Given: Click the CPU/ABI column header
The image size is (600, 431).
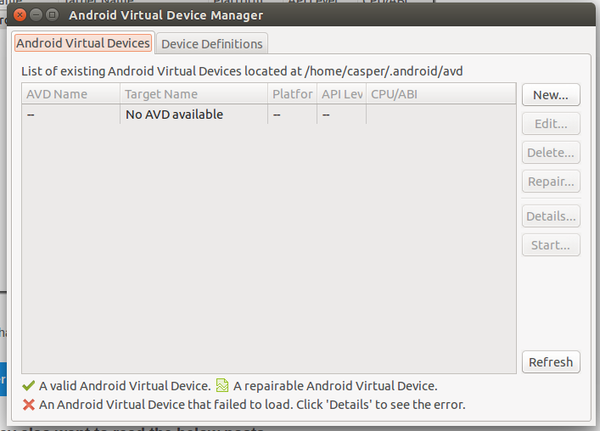Looking at the screenshot, I should (441, 94).
